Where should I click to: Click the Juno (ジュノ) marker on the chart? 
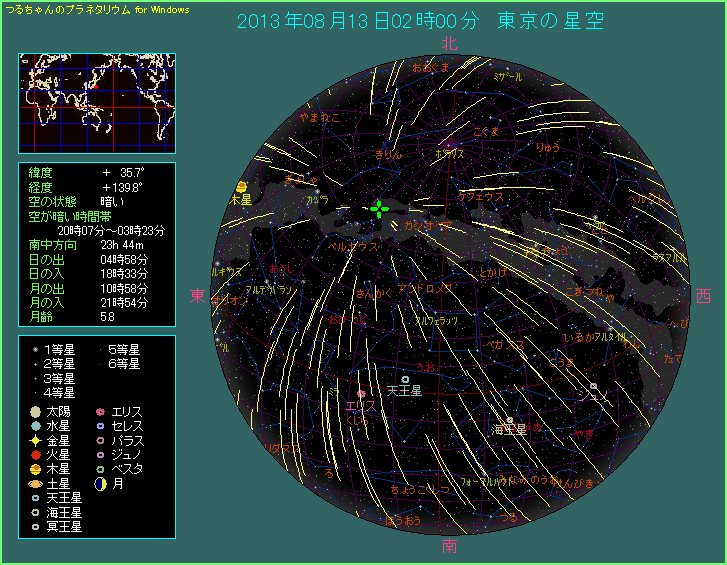click(593, 386)
